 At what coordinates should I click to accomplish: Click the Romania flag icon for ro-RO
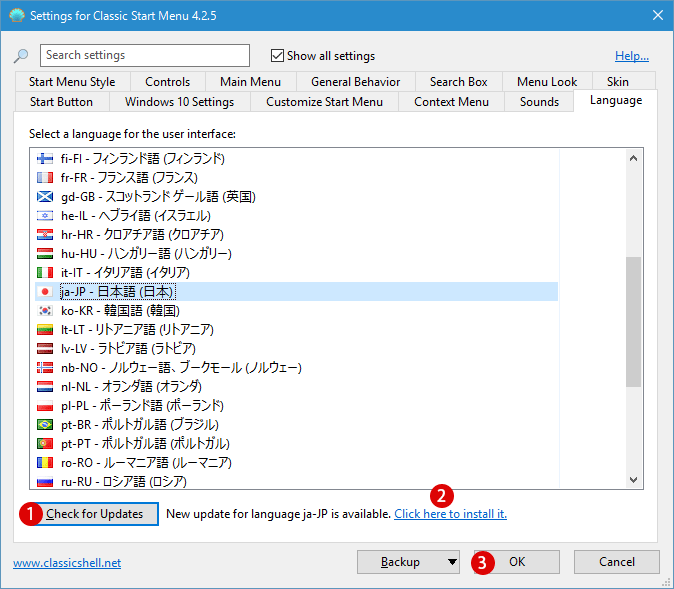pos(45,463)
